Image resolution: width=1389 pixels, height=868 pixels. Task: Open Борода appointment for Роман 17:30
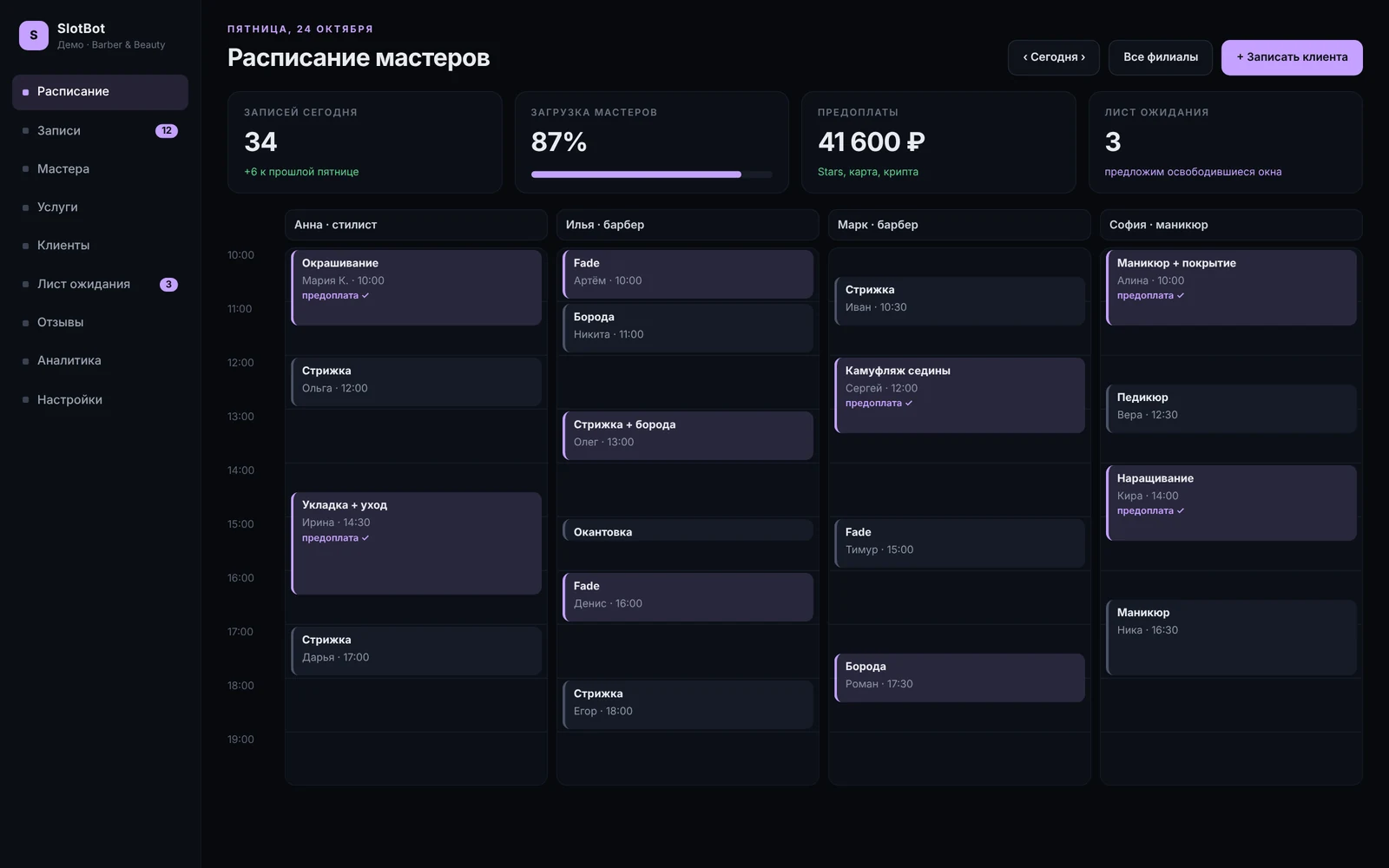pos(959,678)
